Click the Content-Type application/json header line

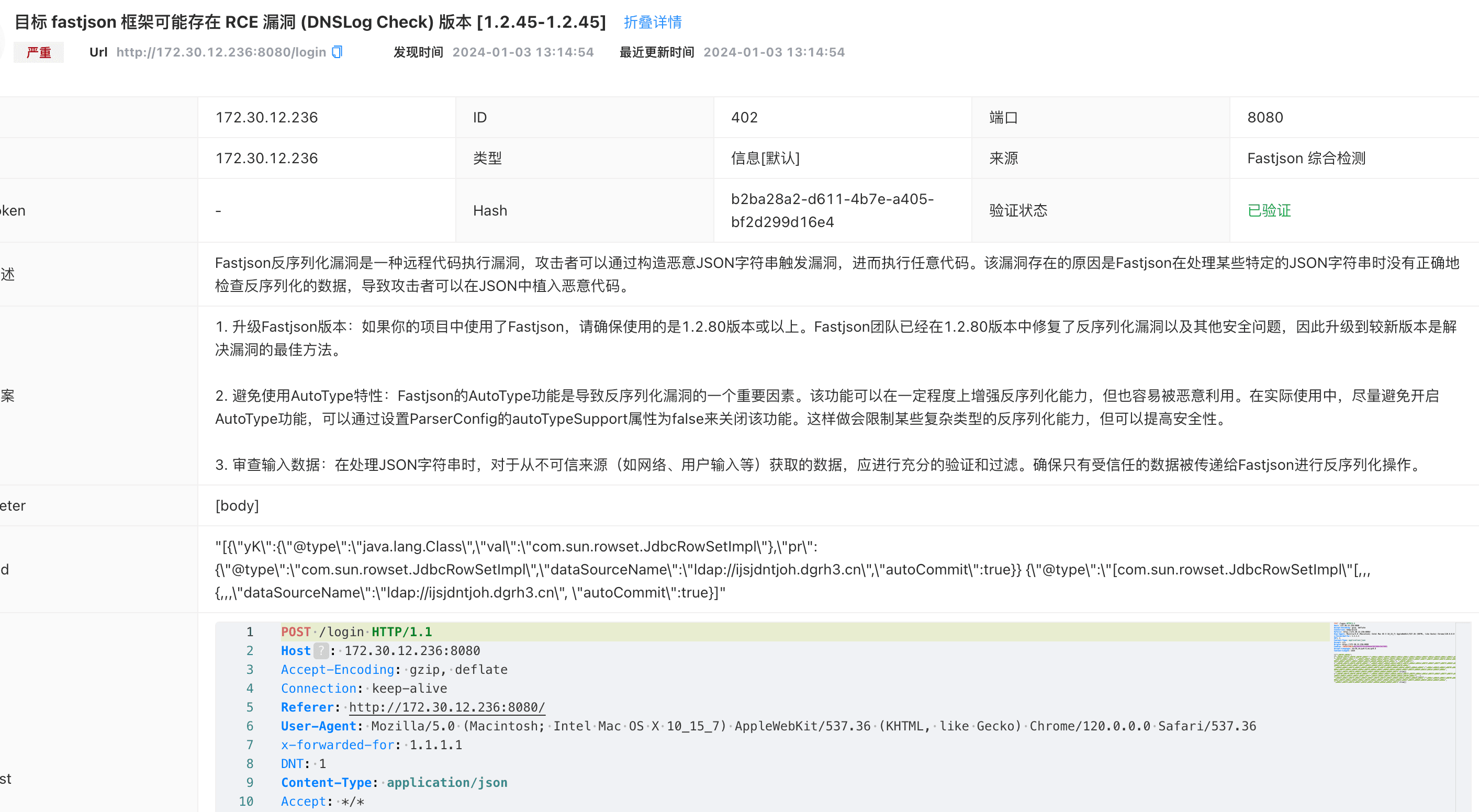[394, 783]
